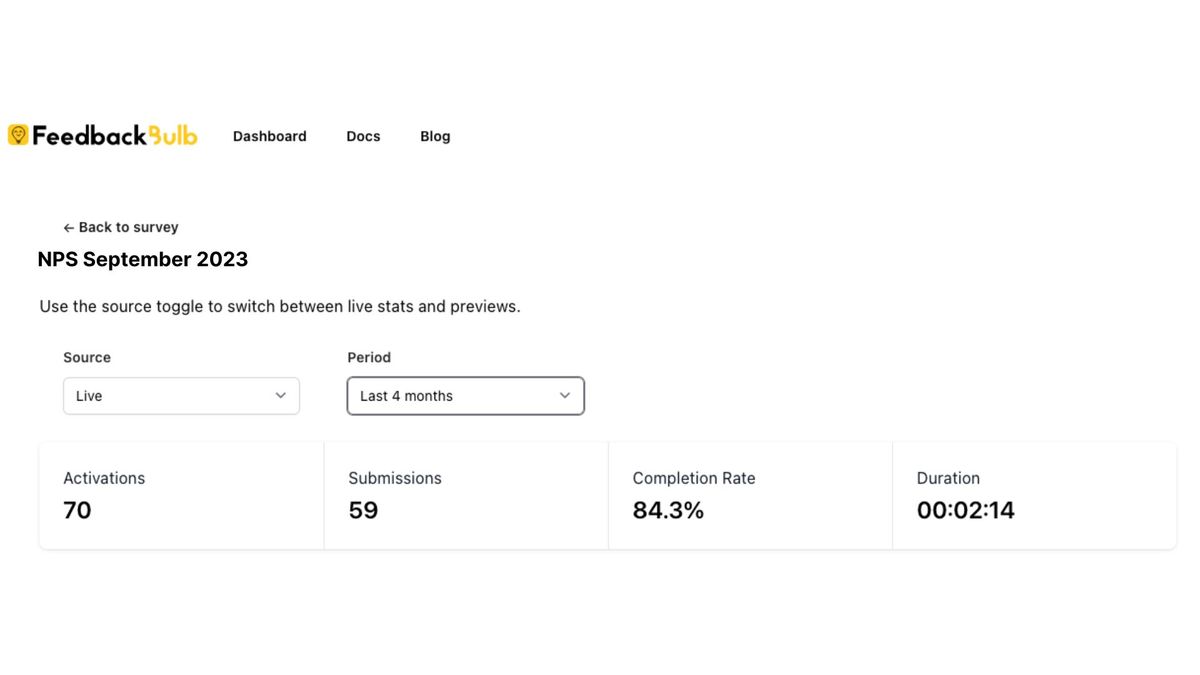Click the back arrow before Back to survey

pos(69,228)
